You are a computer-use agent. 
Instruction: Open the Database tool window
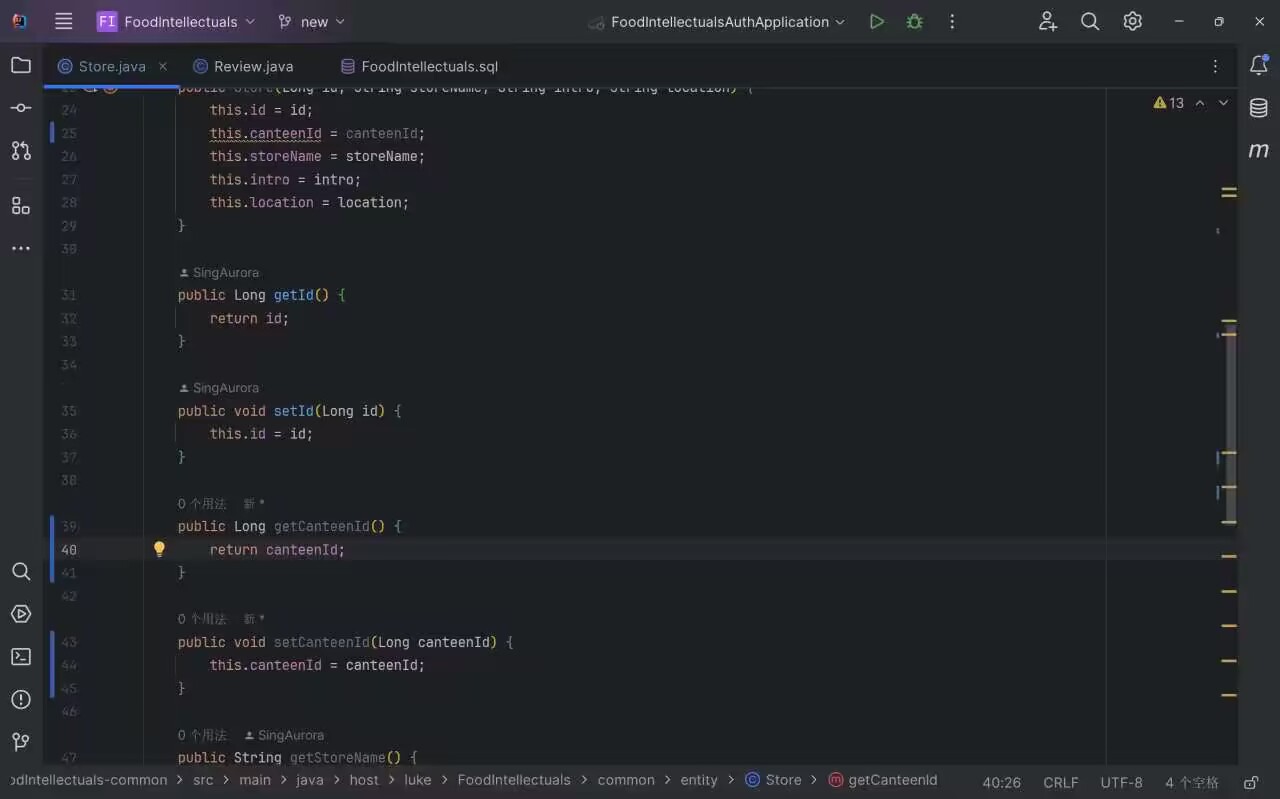1259,108
